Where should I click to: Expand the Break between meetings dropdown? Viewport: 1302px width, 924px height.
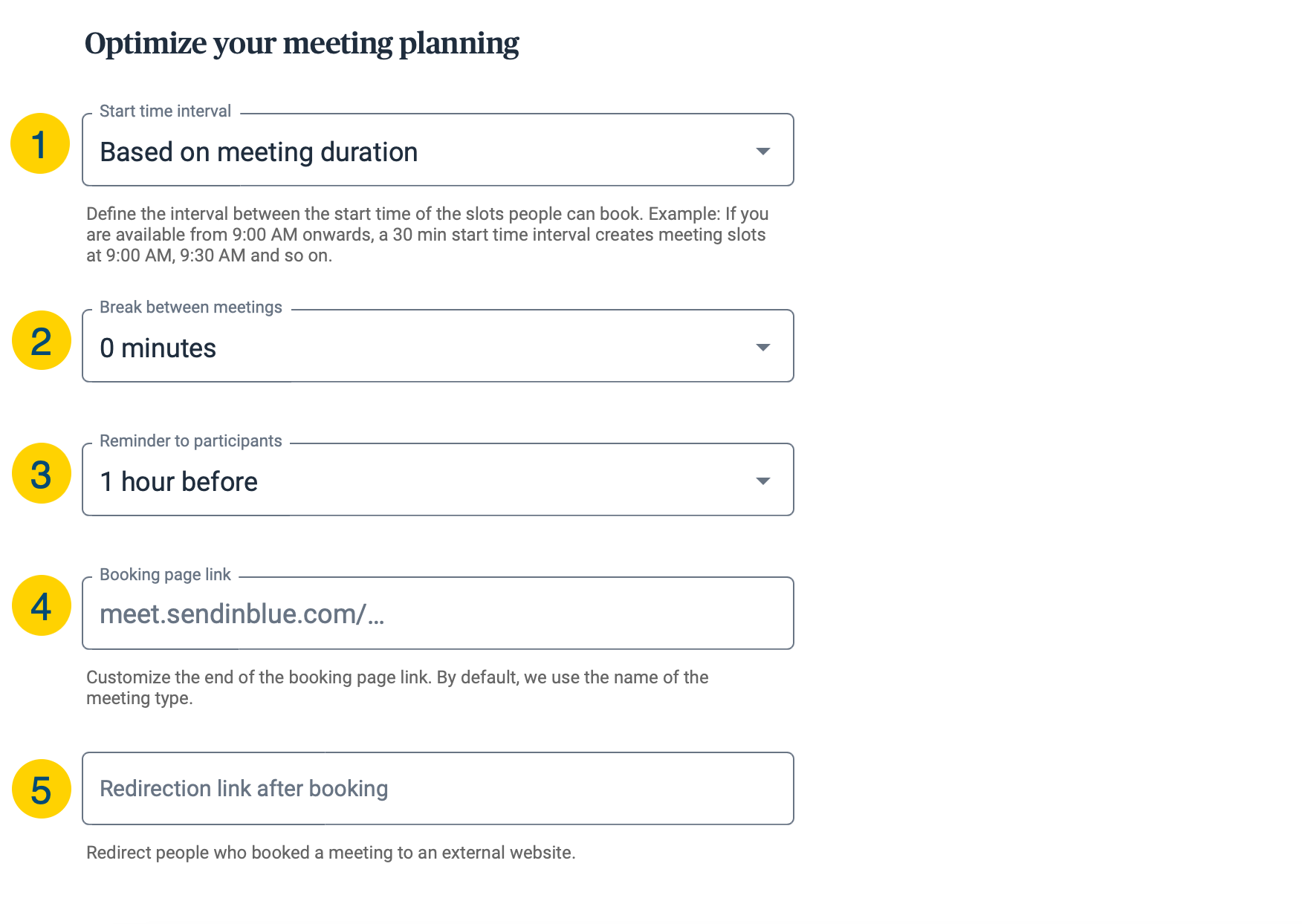click(x=438, y=346)
